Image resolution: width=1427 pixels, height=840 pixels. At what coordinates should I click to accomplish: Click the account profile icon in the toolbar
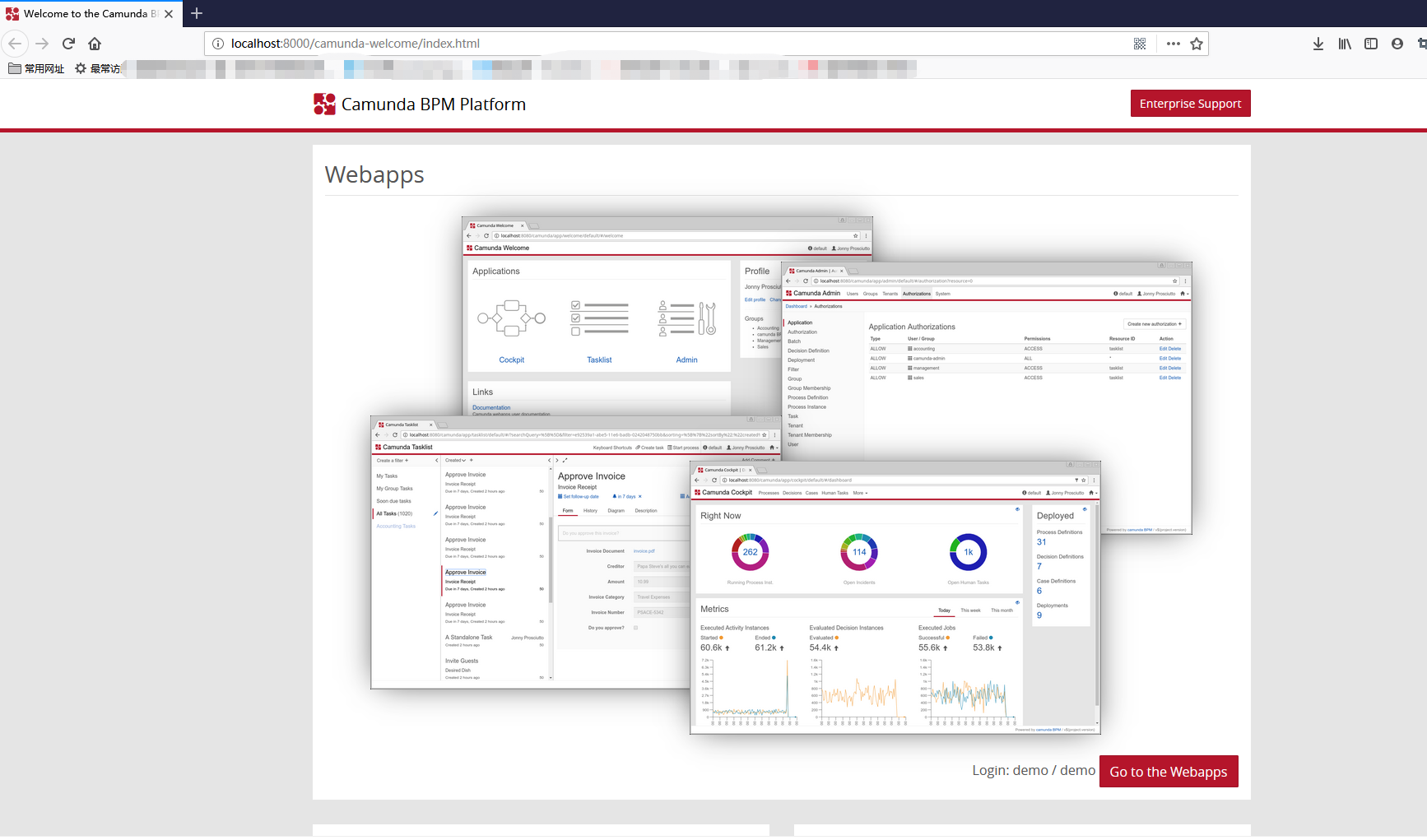coord(1397,43)
